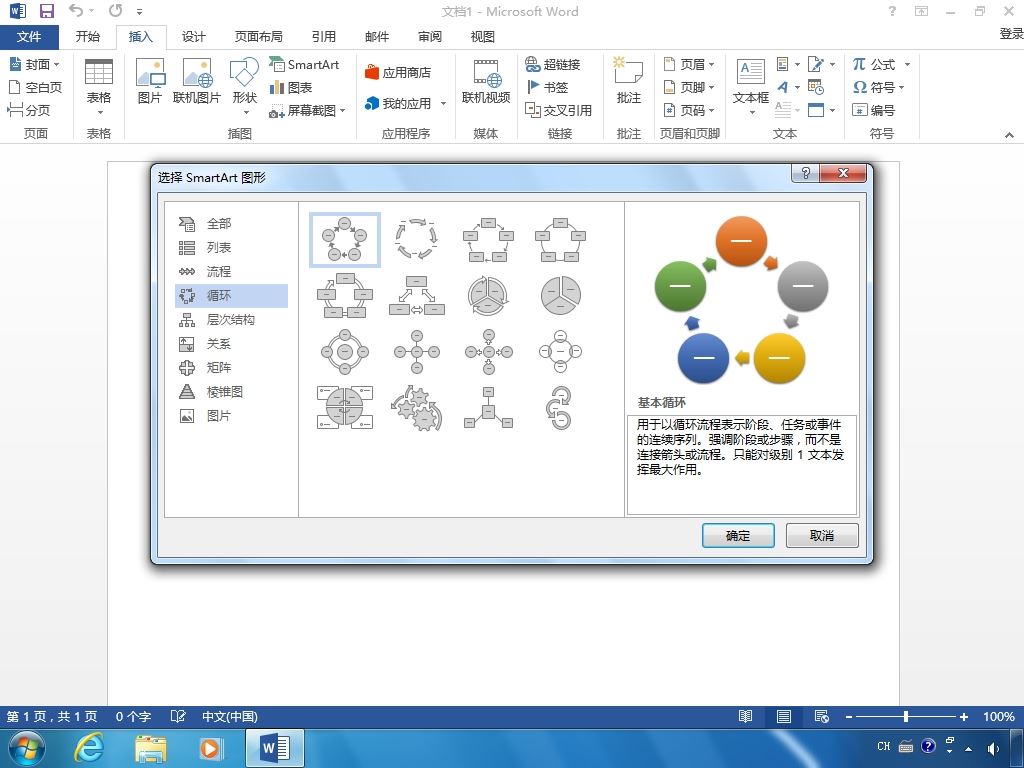The width and height of the screenshot is (1024, 768).
Task: Pick the basic cycle thumbnail (selected)
Action: [x=345, y=240]
